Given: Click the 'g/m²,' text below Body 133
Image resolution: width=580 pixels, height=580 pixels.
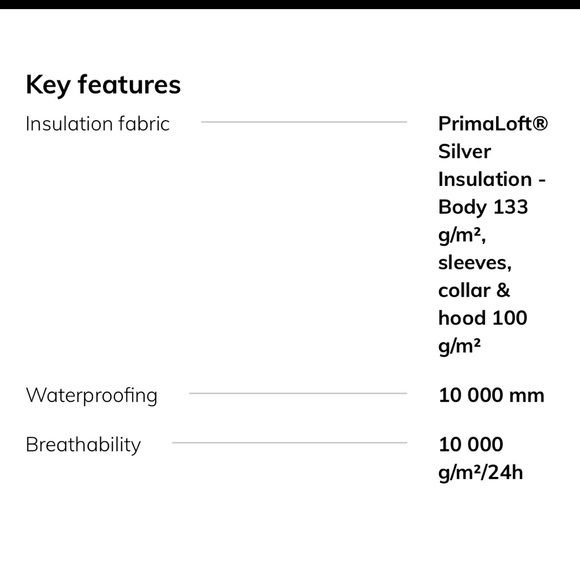Looking at the screenshot, I should 462,235.
